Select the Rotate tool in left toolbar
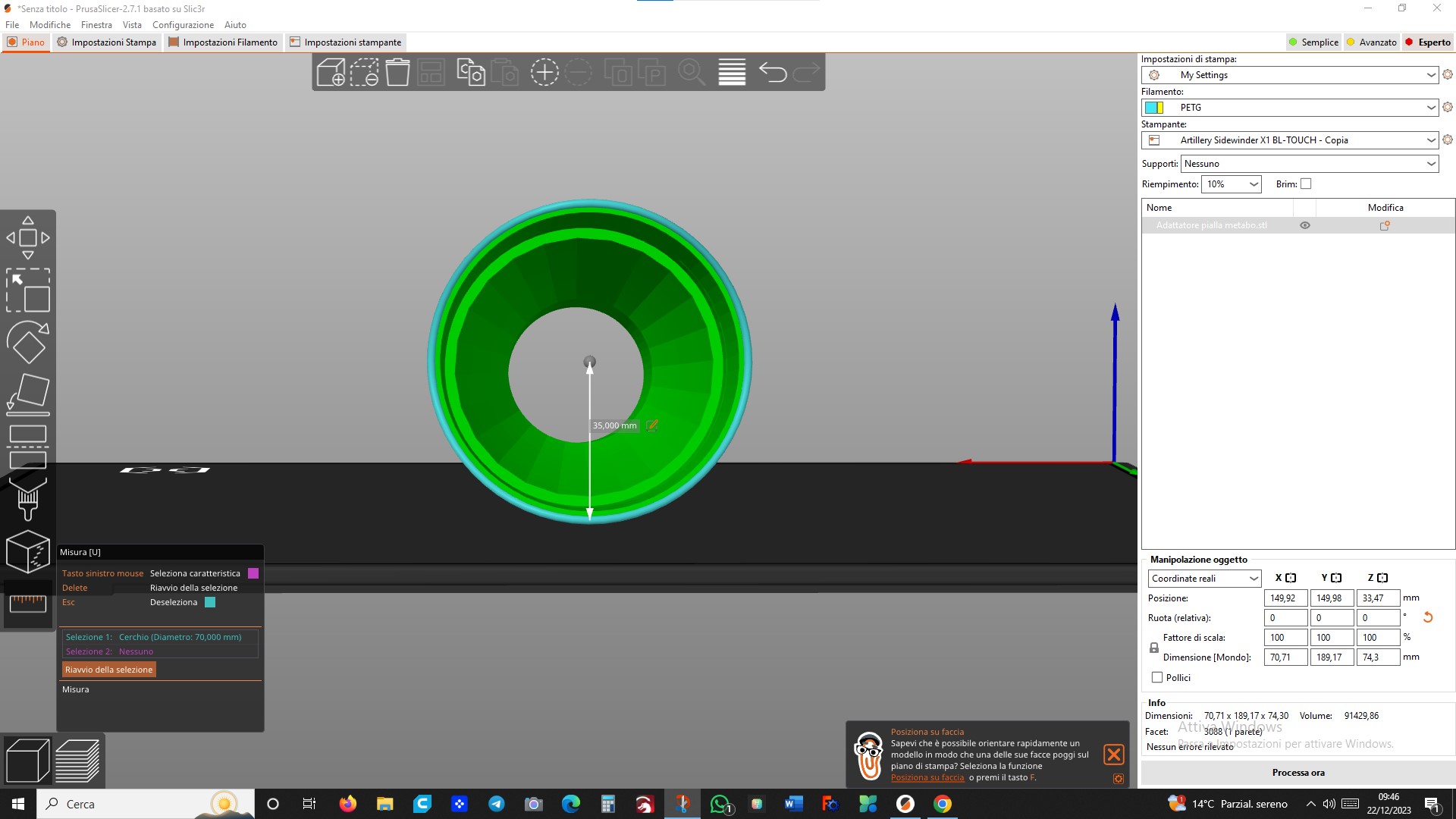This screenshot has width=1456, height=819. pos(28,342)
